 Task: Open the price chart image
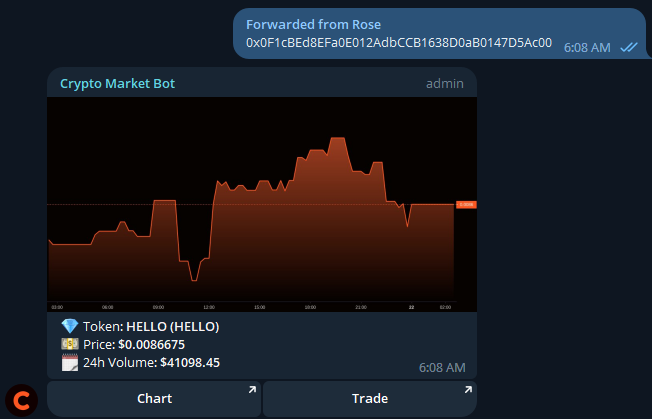point(262,204)
